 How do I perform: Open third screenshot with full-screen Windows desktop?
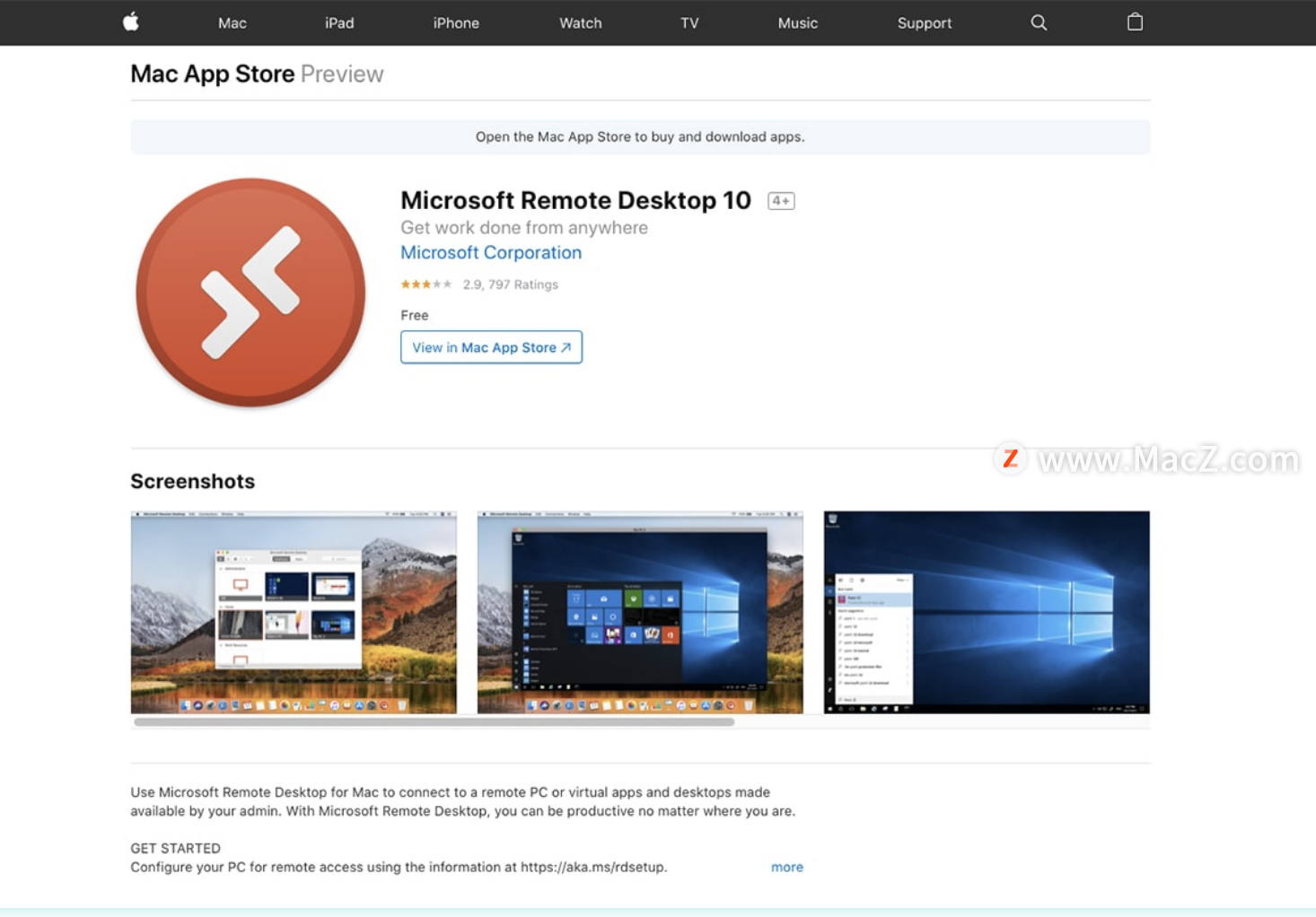(x=987, y=613)
